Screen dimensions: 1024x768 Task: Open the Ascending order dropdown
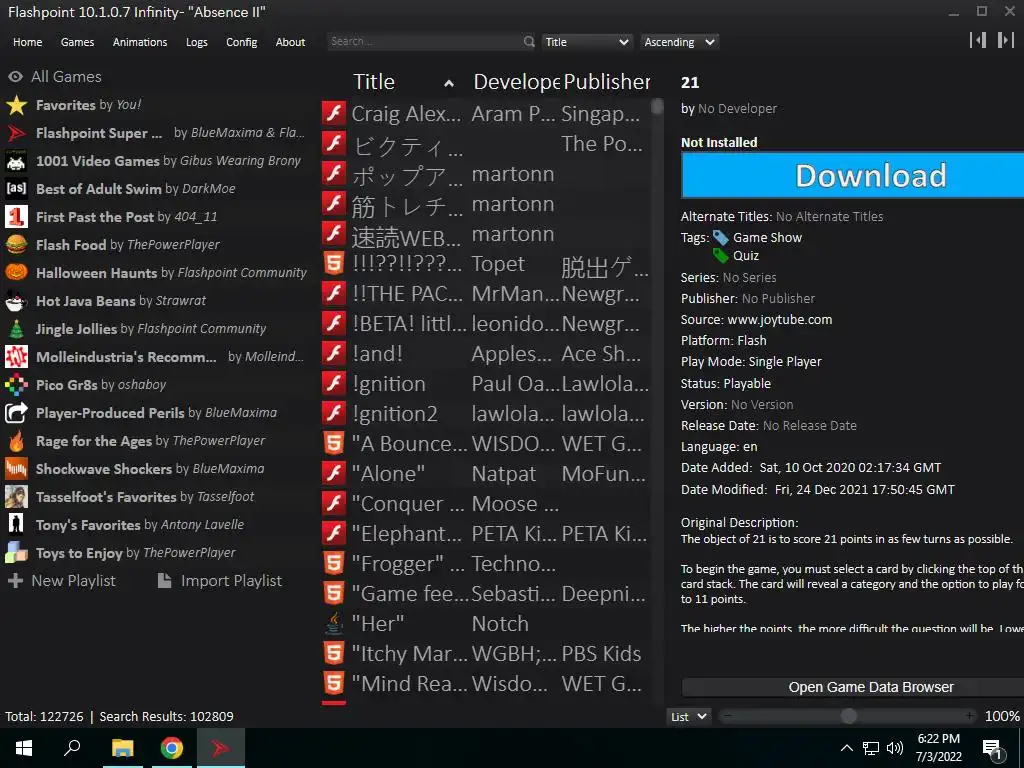tap(679, 42)
